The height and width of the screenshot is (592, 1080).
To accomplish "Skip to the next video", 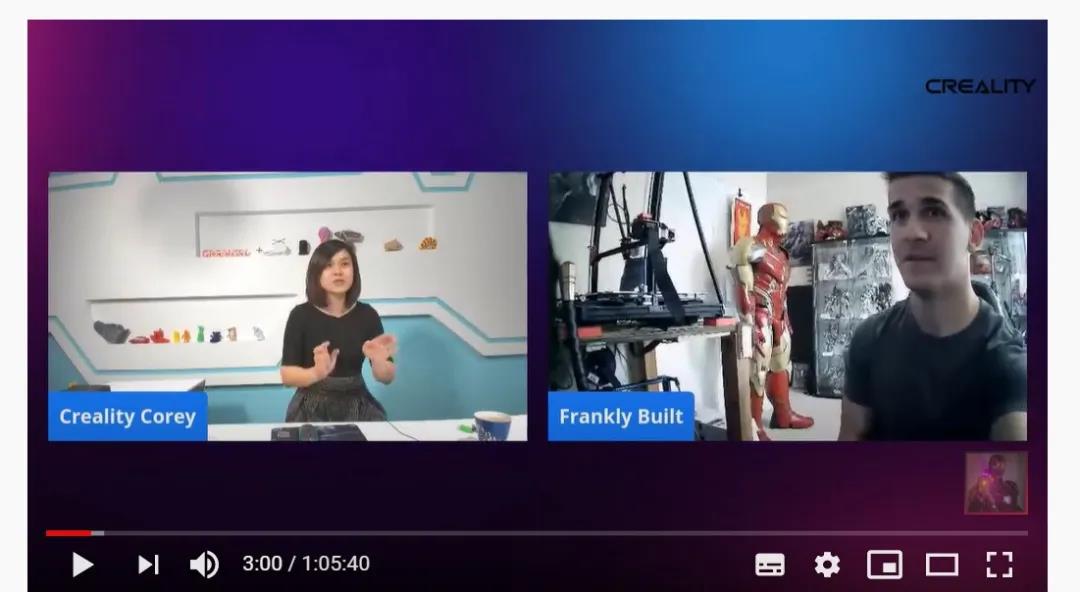I will [x=148, y=564].
